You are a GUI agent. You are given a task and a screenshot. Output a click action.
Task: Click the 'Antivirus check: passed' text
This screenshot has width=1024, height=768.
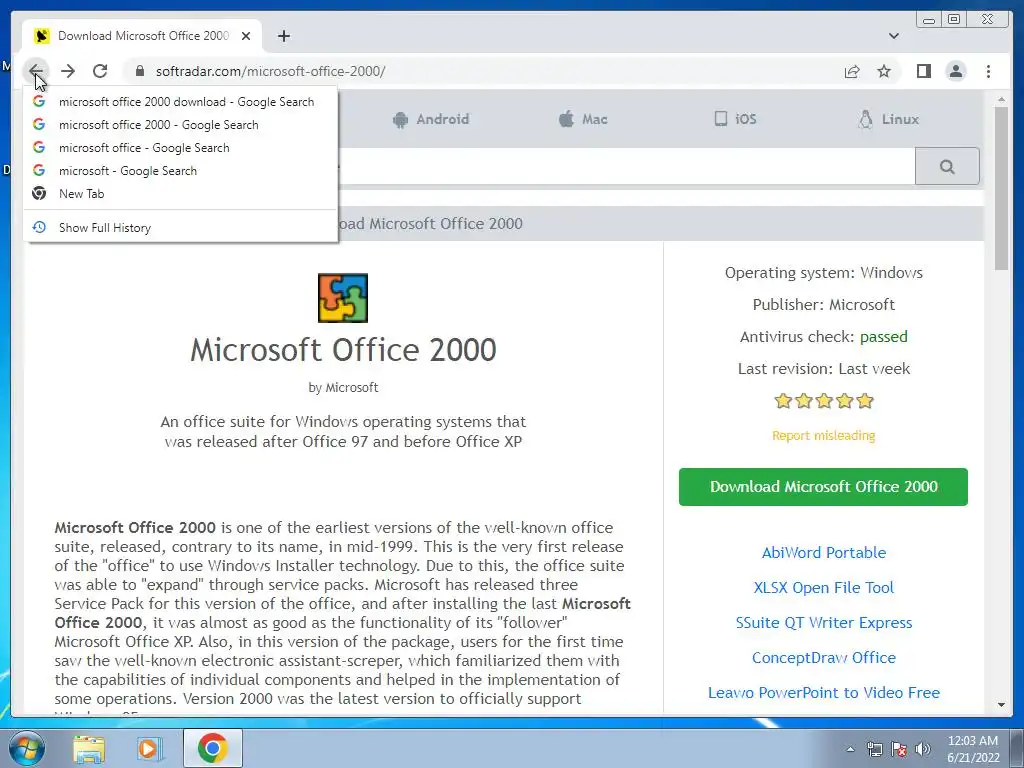tap(824, 337)
